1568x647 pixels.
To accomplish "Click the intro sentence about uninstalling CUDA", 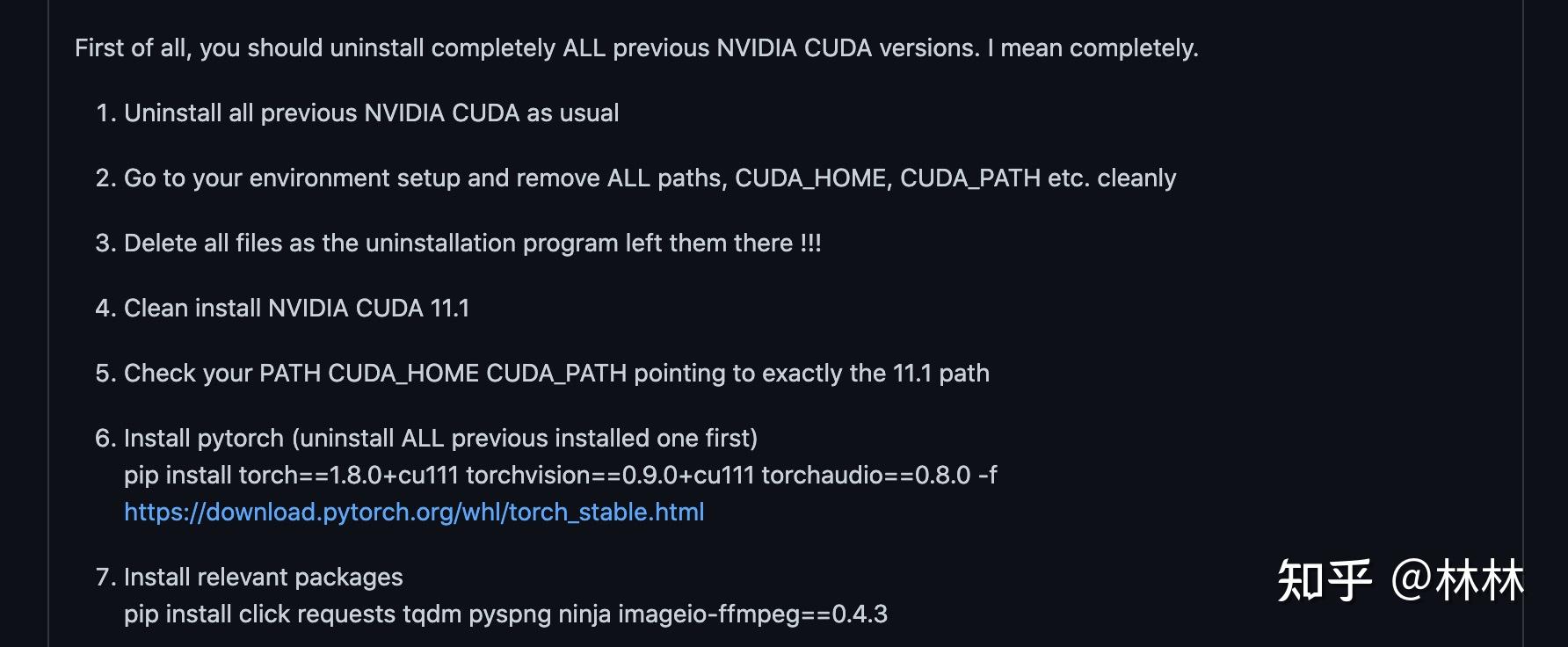I will coord(636,47).
